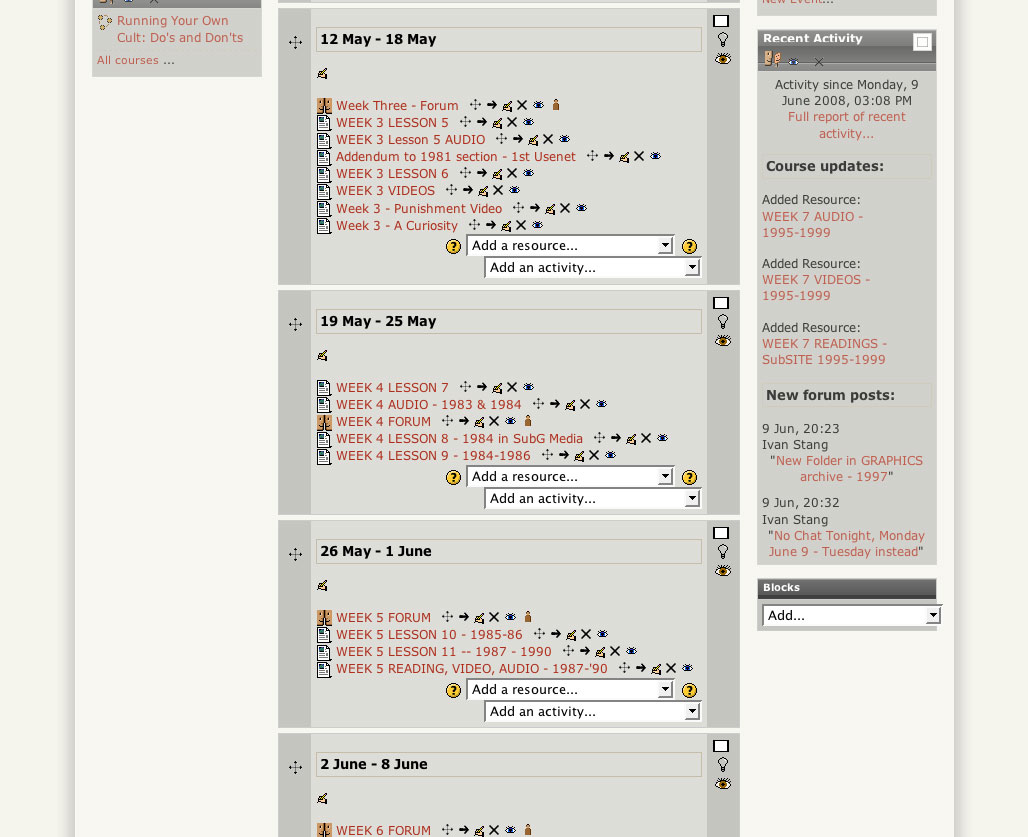Move the 26 May - 1 June section
Screen dimensions: 1028x837
pyautogui.click(x=296, y=554)
